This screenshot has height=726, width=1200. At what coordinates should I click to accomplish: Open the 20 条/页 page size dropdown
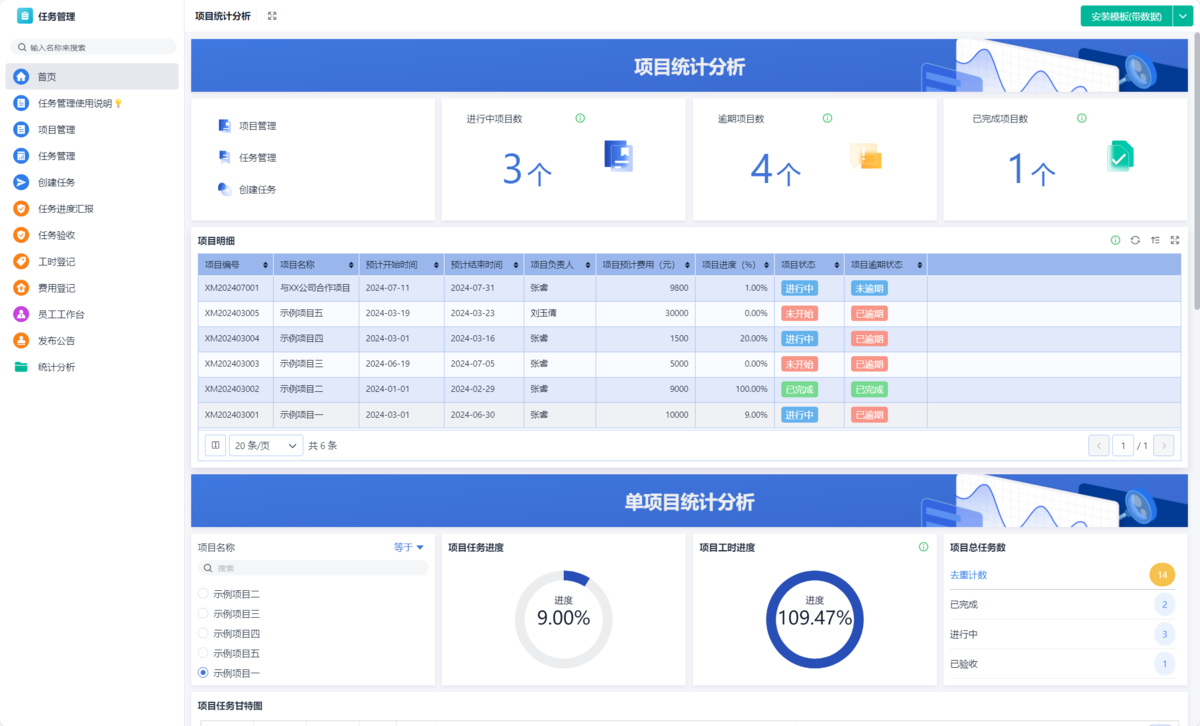coord(266,446)
